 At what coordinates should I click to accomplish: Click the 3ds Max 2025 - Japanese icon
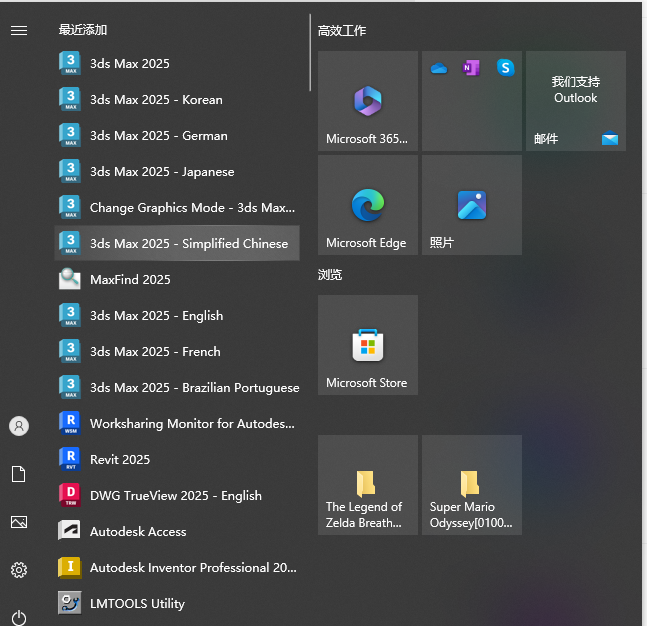tap(70, 171)
